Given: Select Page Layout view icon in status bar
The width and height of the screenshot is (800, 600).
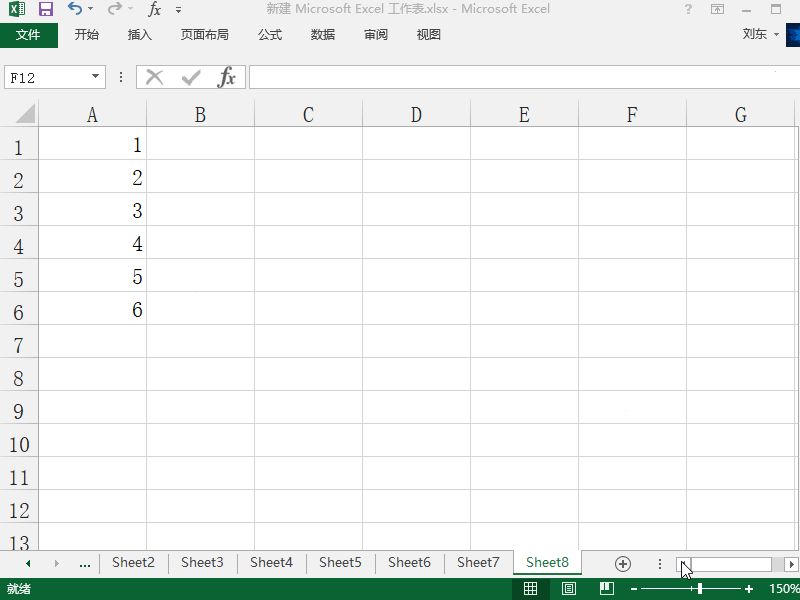Looking at the screenshot, I should tap(568, 589).
